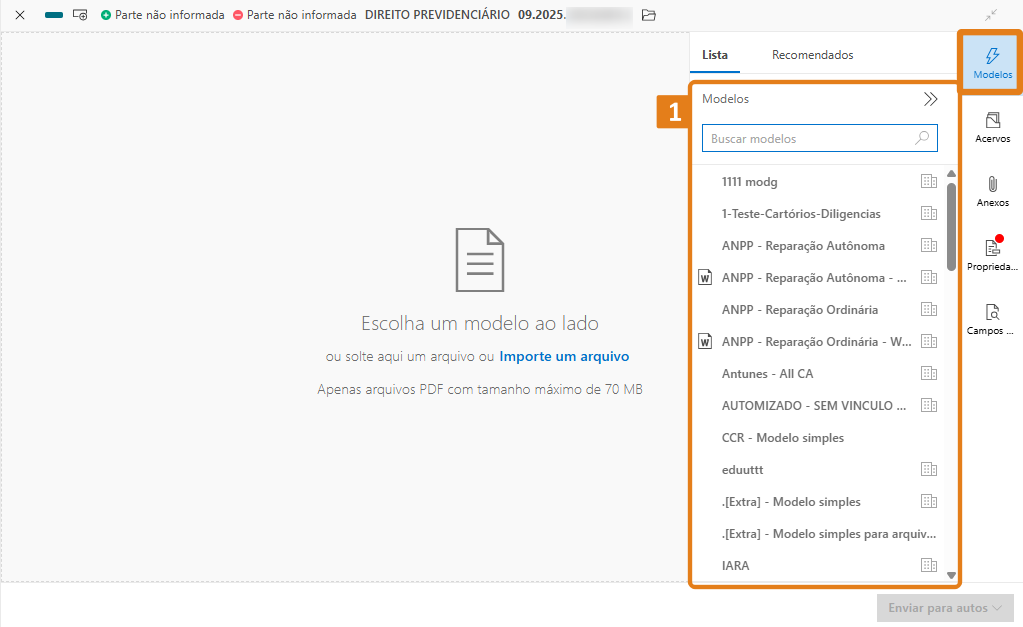Click the folder icon beside process number
The image size is (1023, 627).
[x=649, y=15]
